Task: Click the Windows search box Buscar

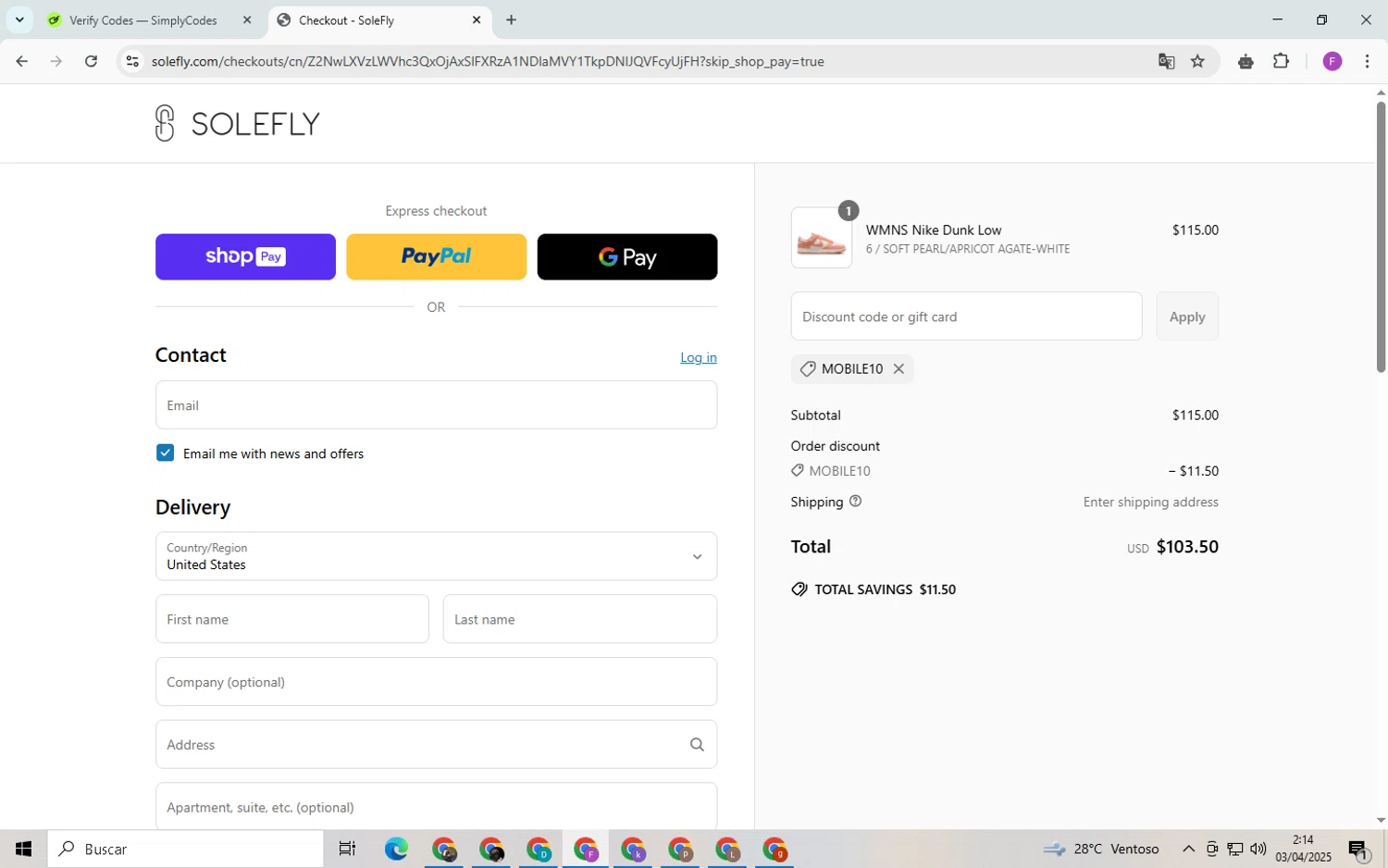Action: [185, 849]
